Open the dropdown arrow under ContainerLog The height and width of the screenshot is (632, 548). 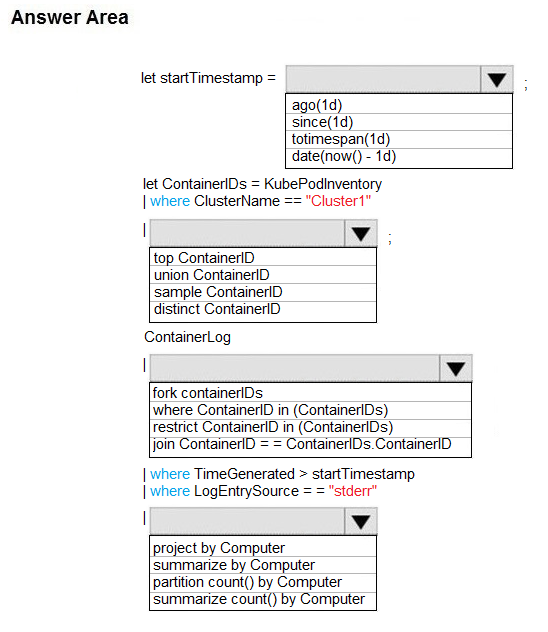456,368
